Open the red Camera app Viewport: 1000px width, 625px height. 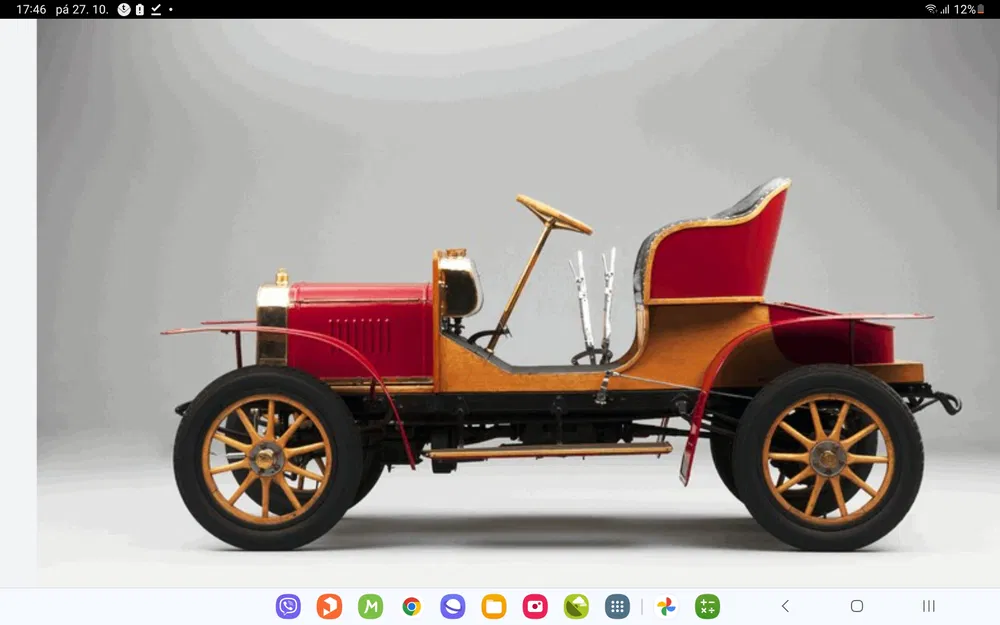tap(535, 606)
